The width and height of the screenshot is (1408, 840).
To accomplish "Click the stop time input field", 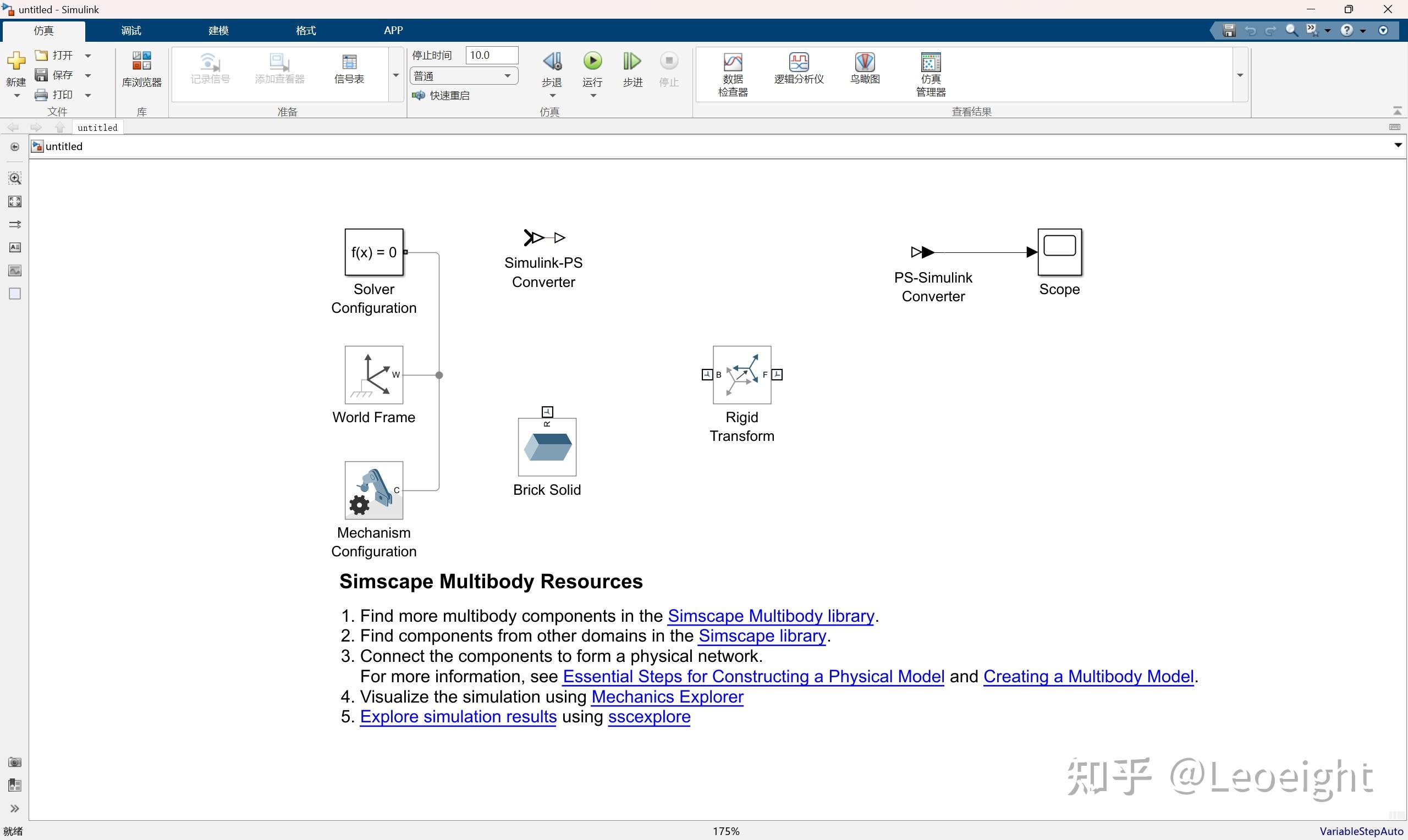I will 491,55.
